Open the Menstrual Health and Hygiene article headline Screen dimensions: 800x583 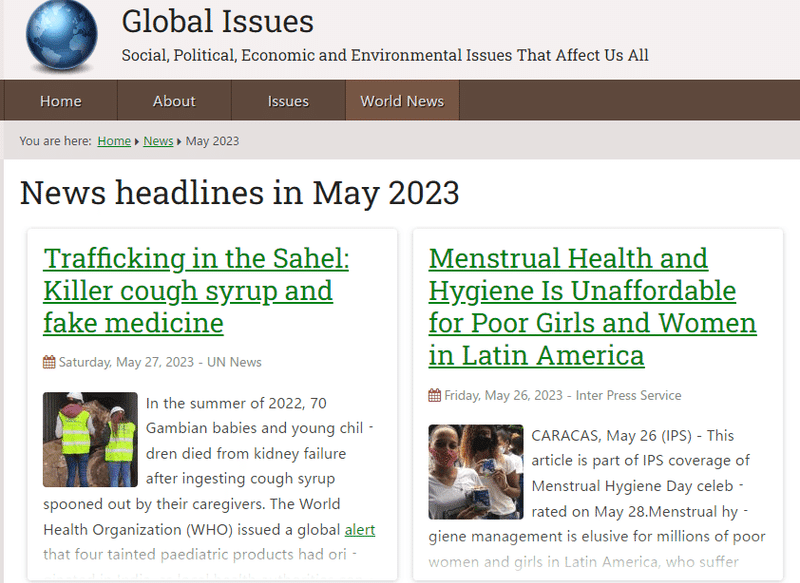point(592,307)
